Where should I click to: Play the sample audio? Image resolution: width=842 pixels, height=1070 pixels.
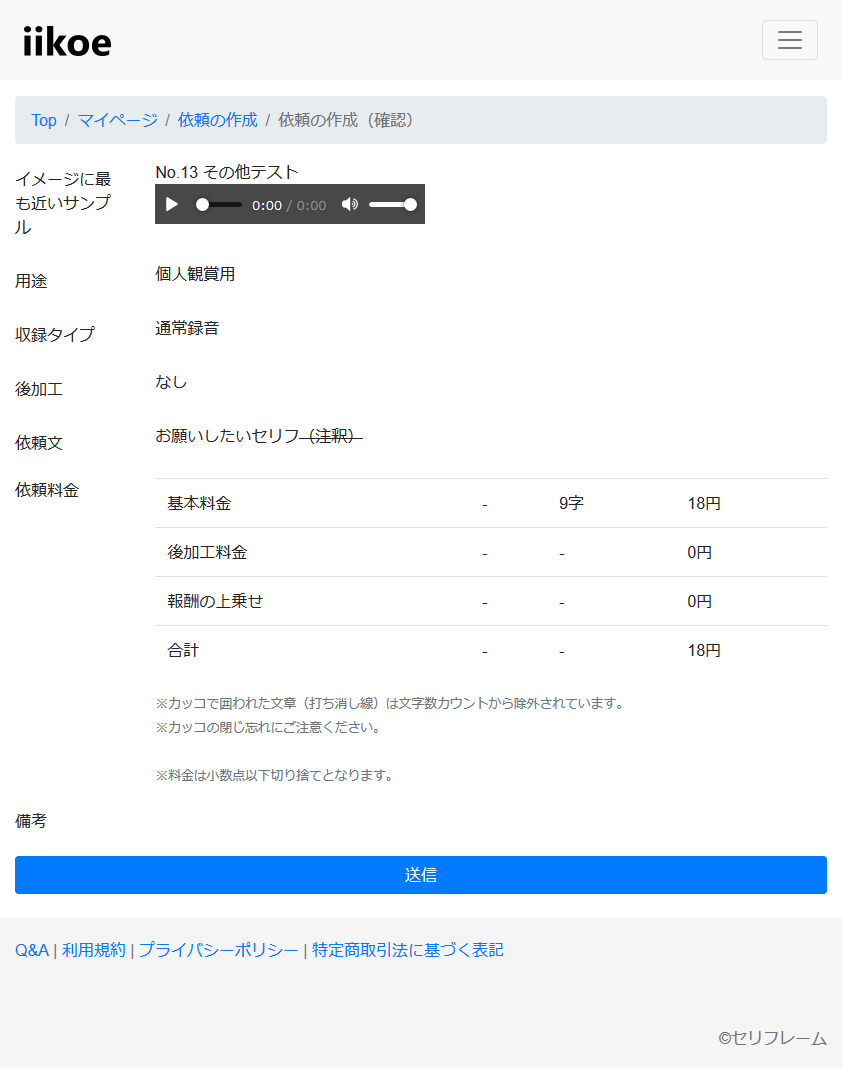pos(172,205)
